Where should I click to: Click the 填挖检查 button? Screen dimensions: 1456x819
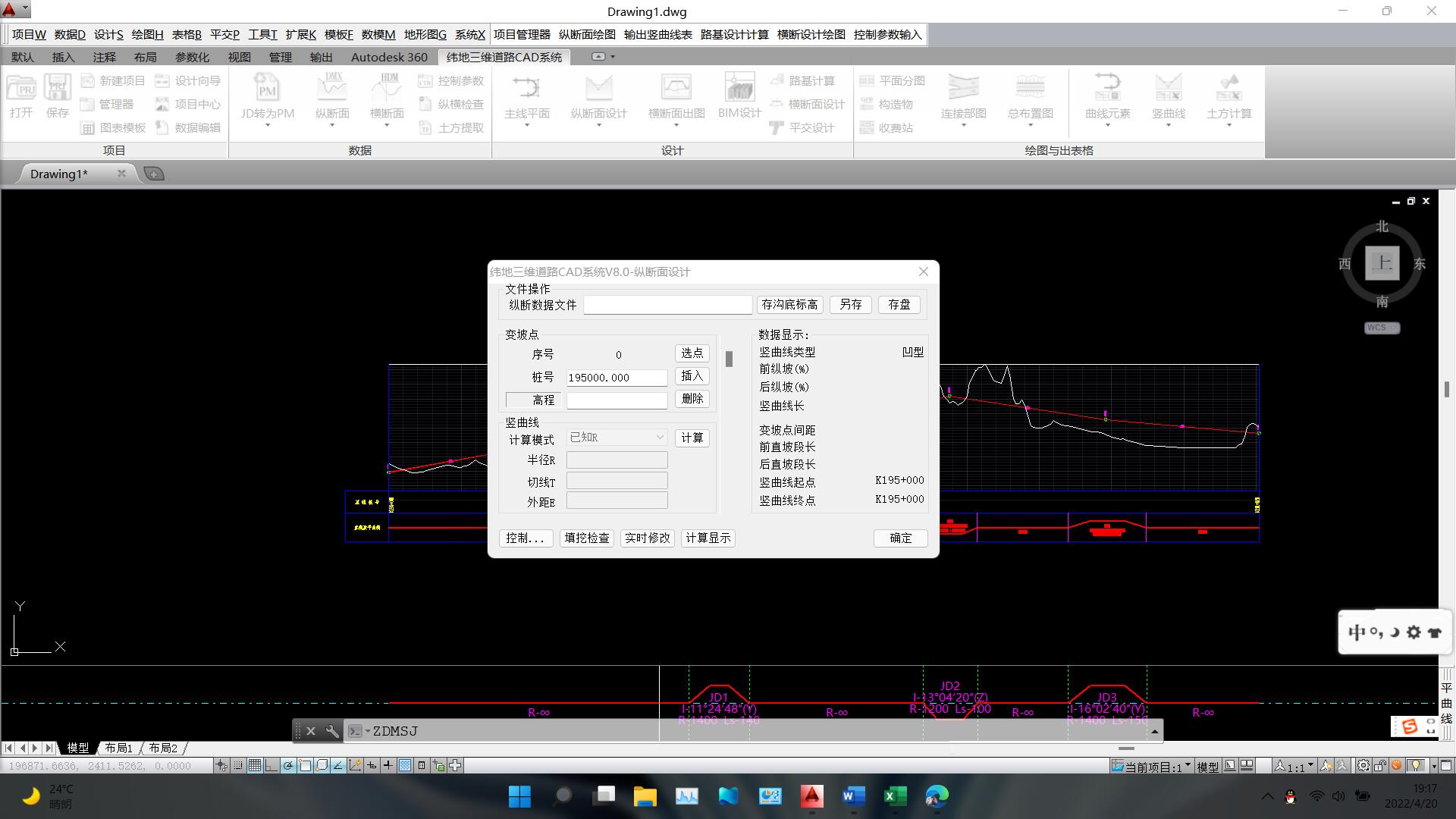pos(587,538)
